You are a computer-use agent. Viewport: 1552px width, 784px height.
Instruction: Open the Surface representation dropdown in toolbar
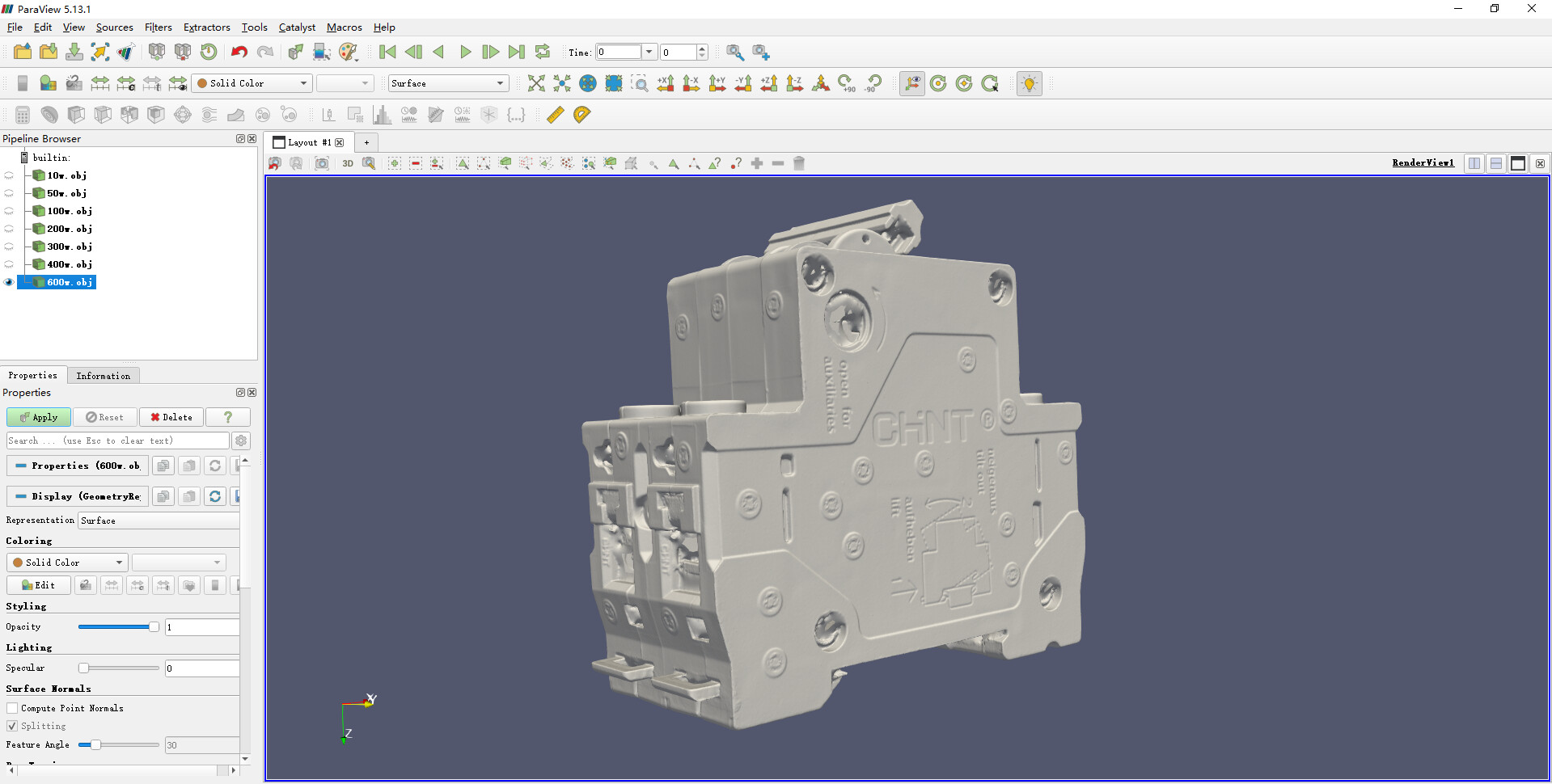(x=448, y=83)
